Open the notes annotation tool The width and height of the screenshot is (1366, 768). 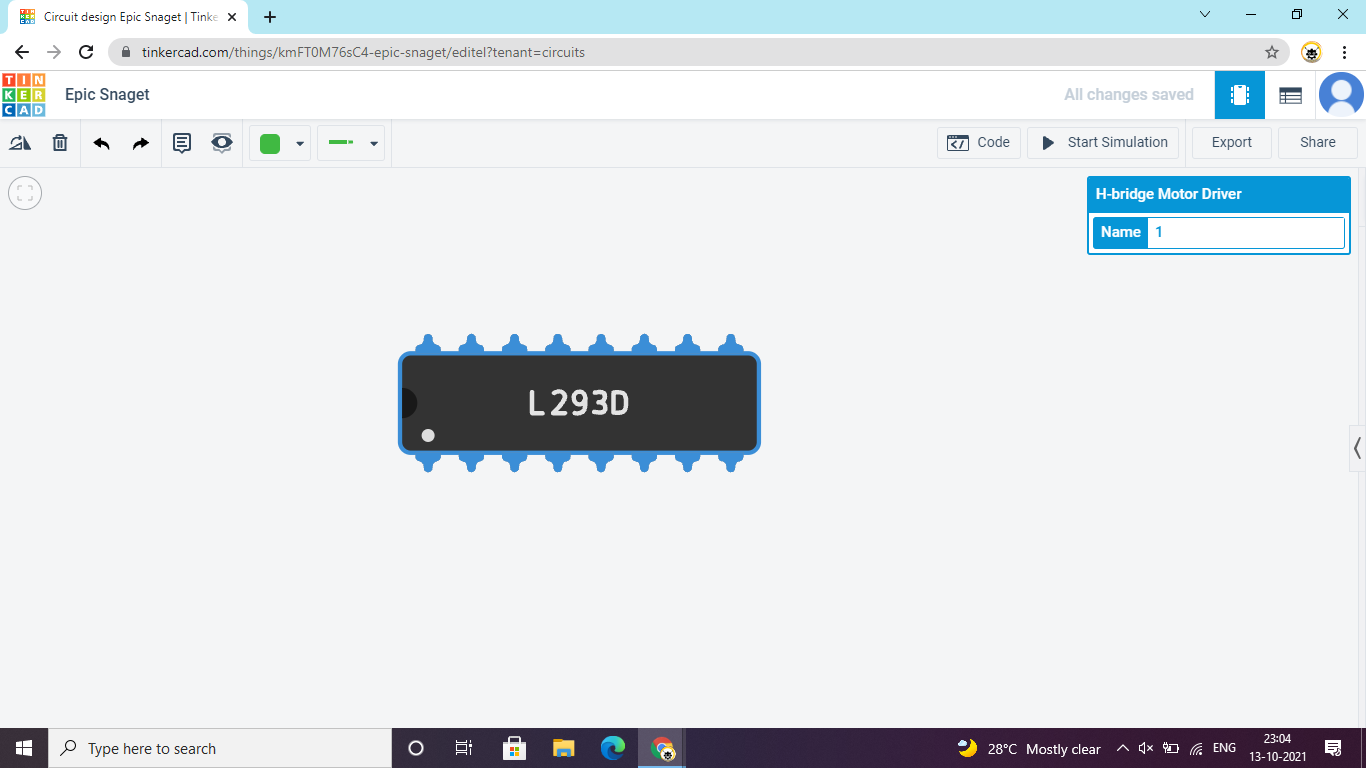[182, 143]
